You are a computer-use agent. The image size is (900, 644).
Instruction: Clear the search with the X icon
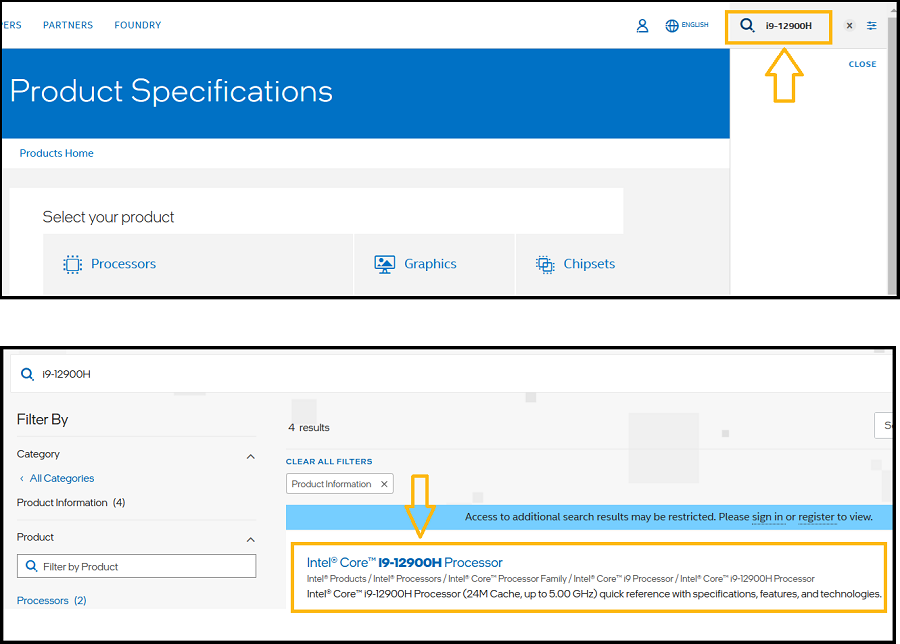coord(849,25)
